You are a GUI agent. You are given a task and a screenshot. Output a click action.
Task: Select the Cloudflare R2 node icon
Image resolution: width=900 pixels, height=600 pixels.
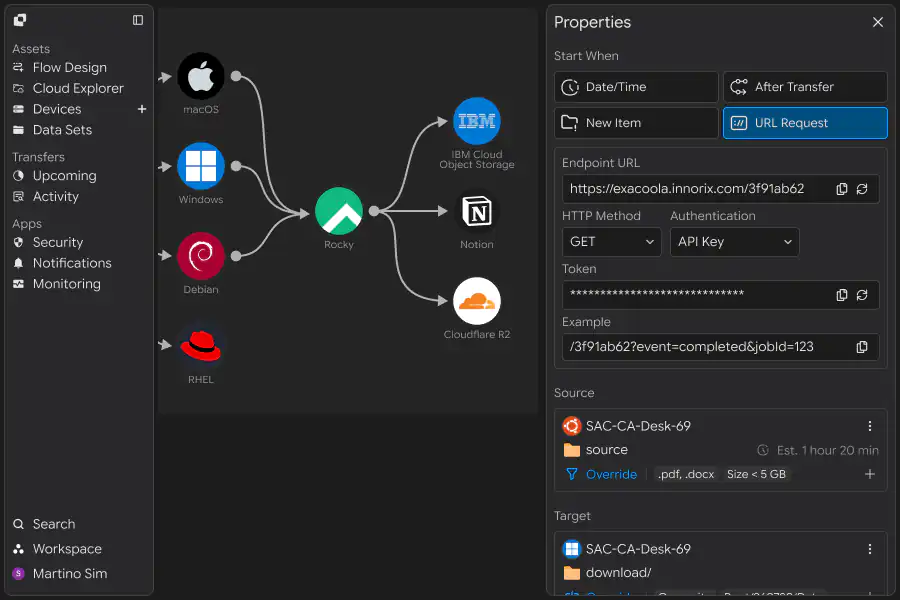476,301
